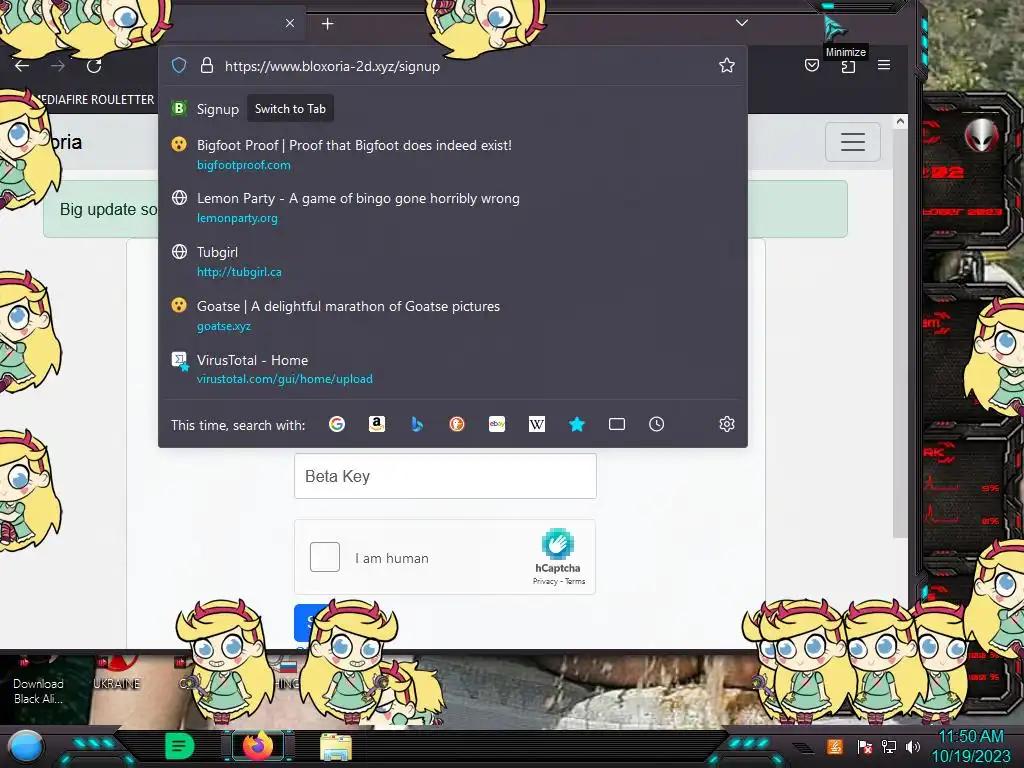Open the hCaptcha Privacy link
1024x768 pixels.
pos(545,581)
